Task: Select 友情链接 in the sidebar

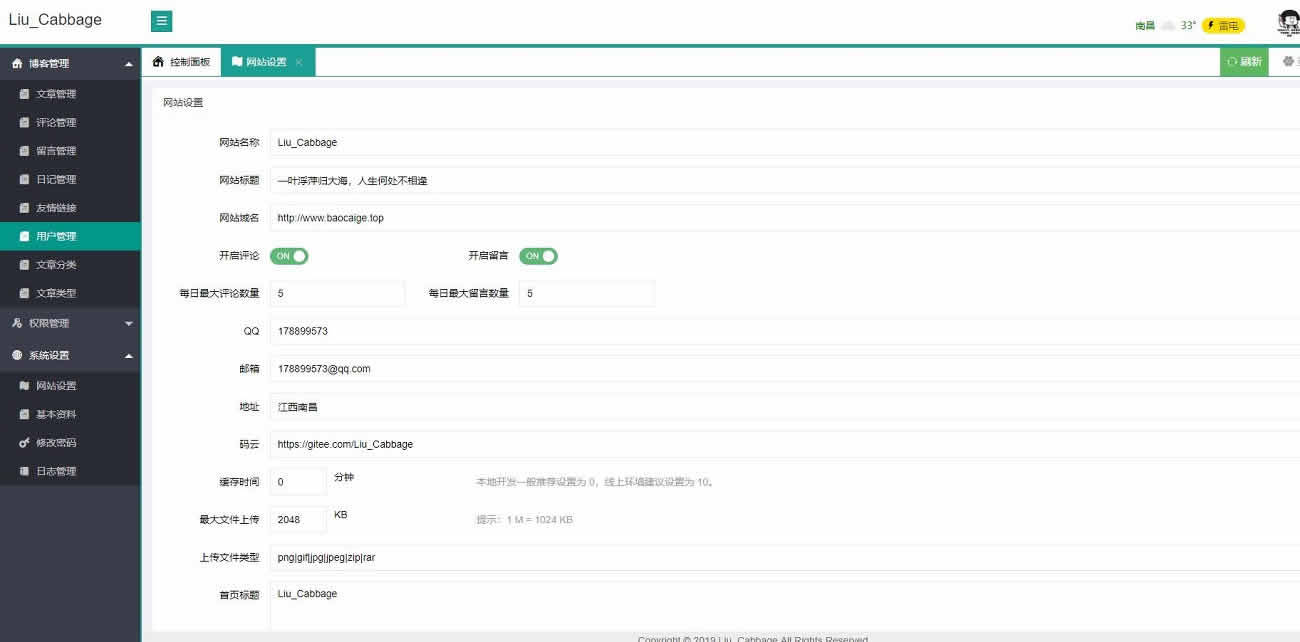Action: pyautogui.click(x=56, y=208)
